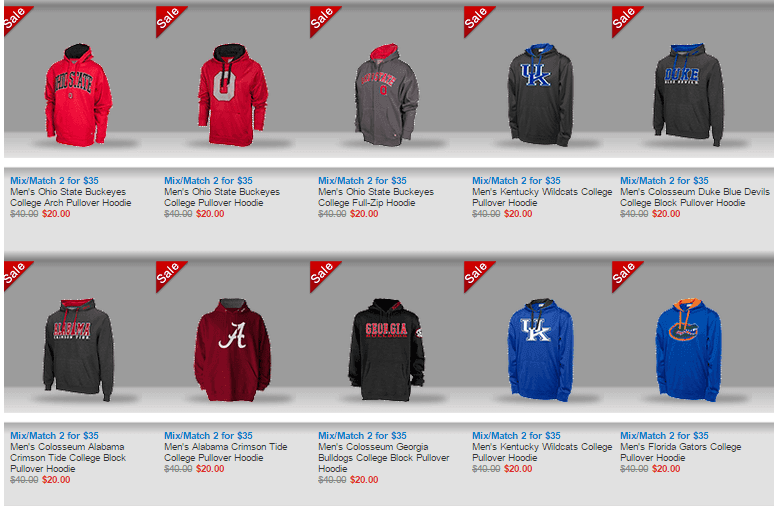This screenshot has width=775, height=506.
Task: Click the Ohio State Arch Pullover Hoodie image
Action: click(x=78, y=95)
